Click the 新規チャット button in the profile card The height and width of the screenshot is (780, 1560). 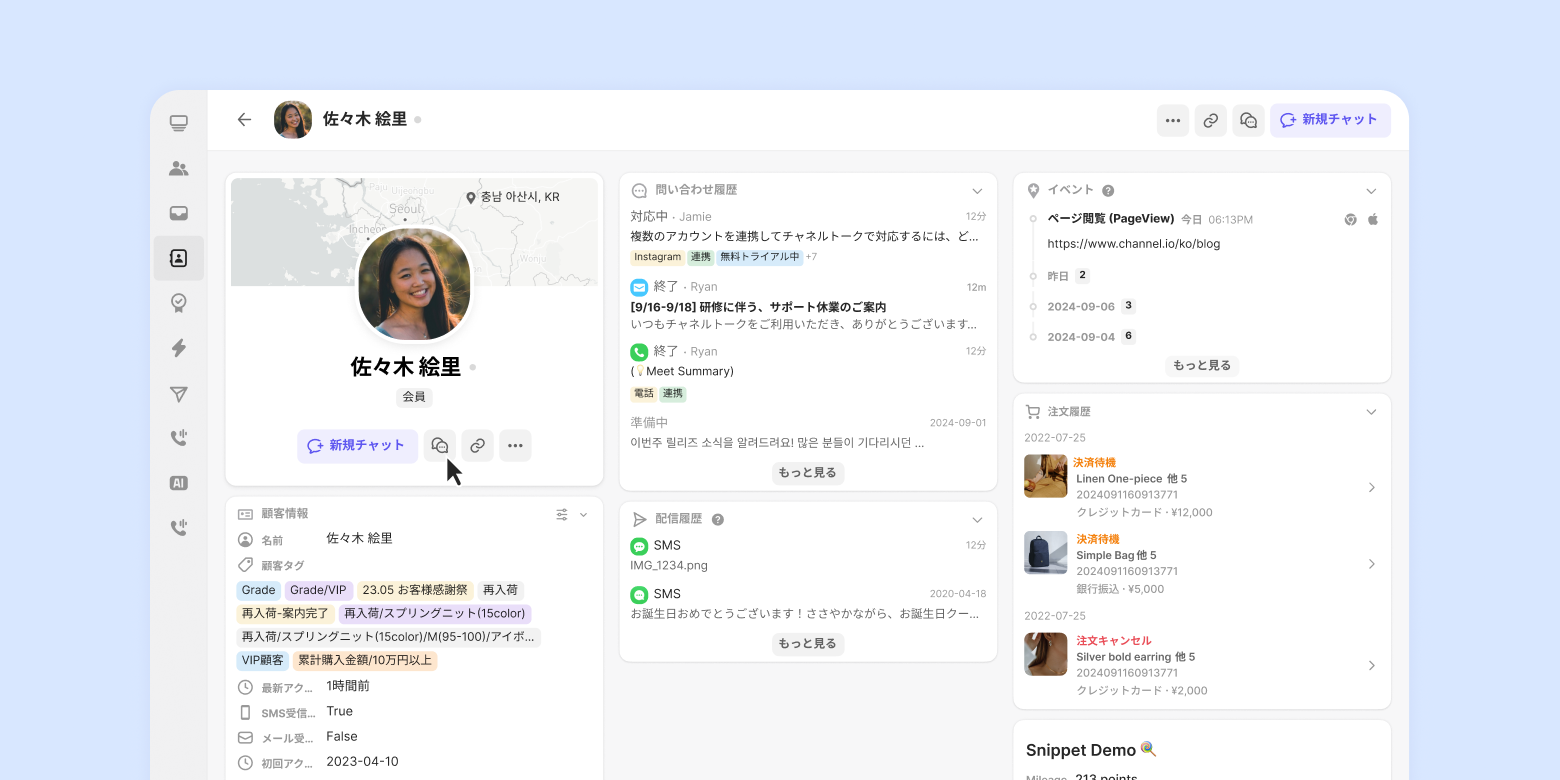coord(357,446)
